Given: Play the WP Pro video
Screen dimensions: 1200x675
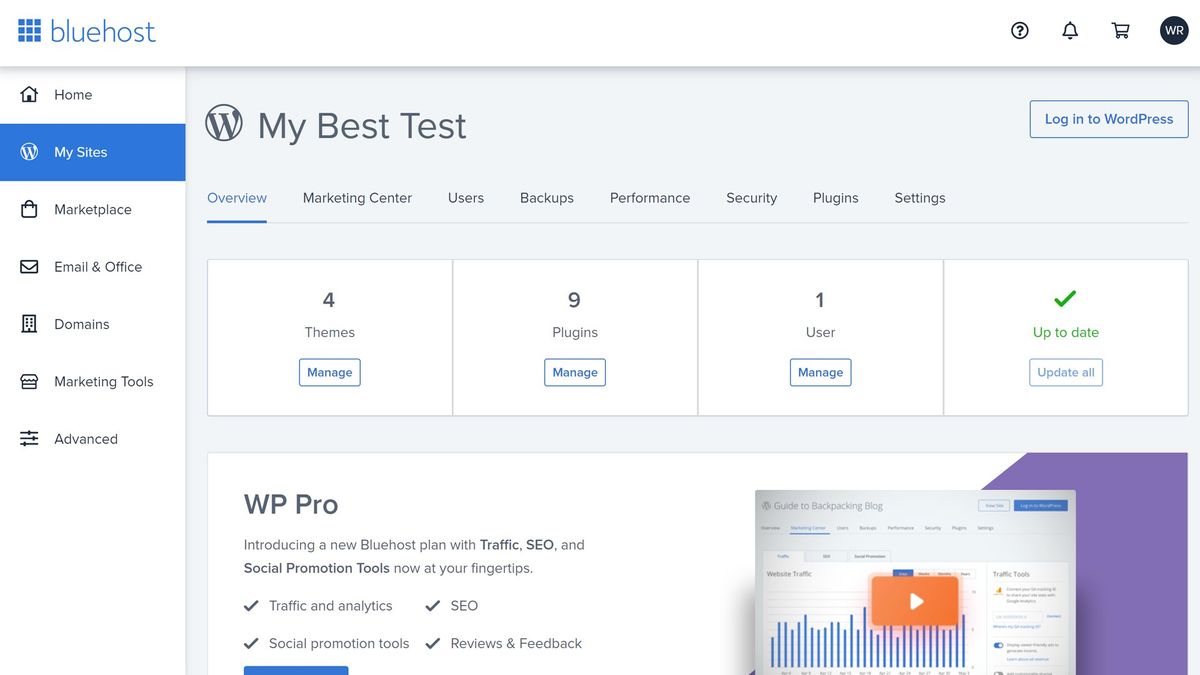Looking at the screenshot, I should click(x=916, y=601).
